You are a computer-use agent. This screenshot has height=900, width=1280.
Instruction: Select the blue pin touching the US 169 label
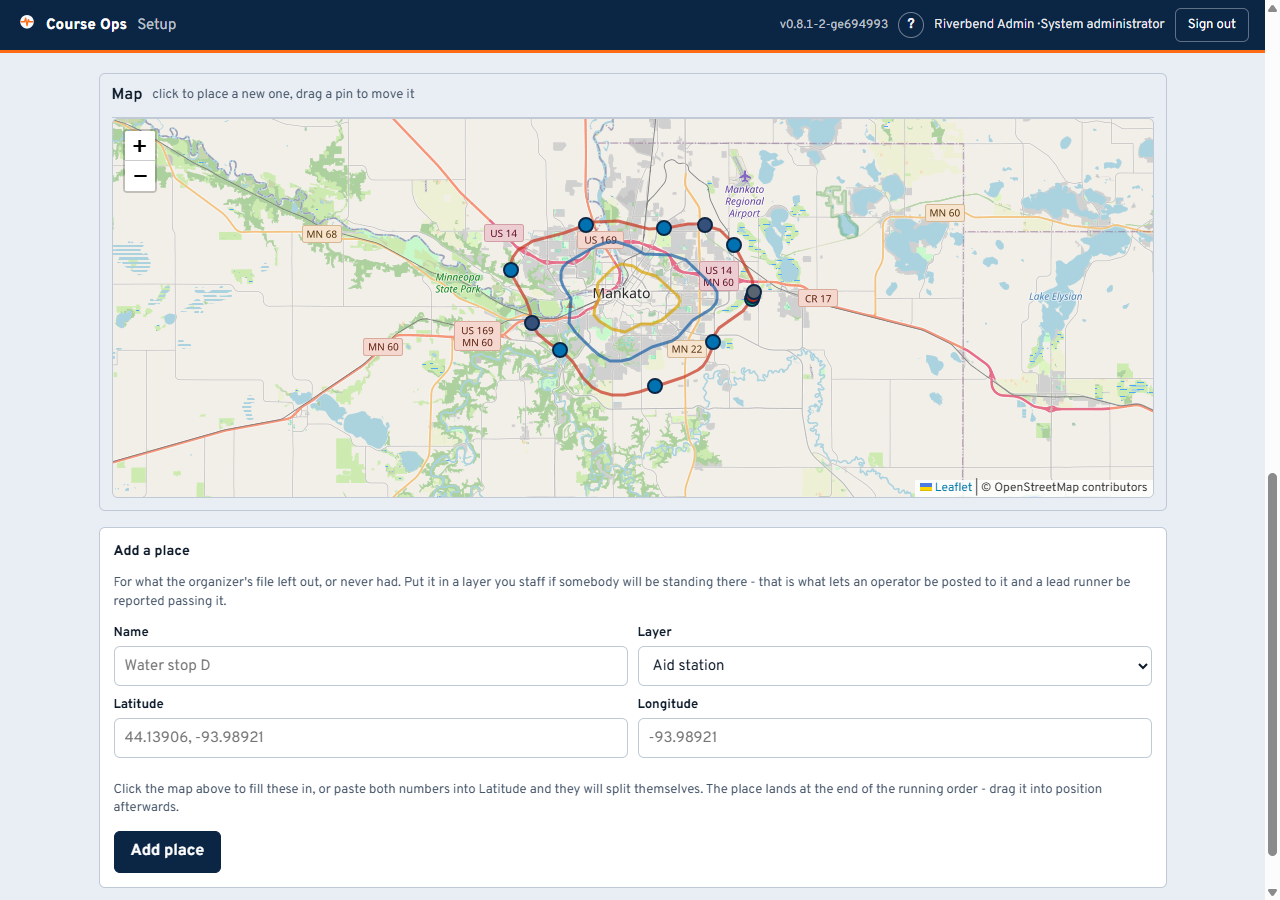pyautogui.click(x=586, y=225)
